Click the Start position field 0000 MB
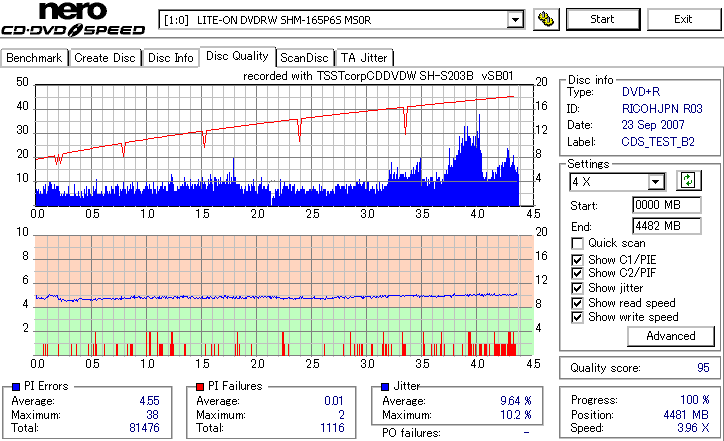 [x=667, y=205]
